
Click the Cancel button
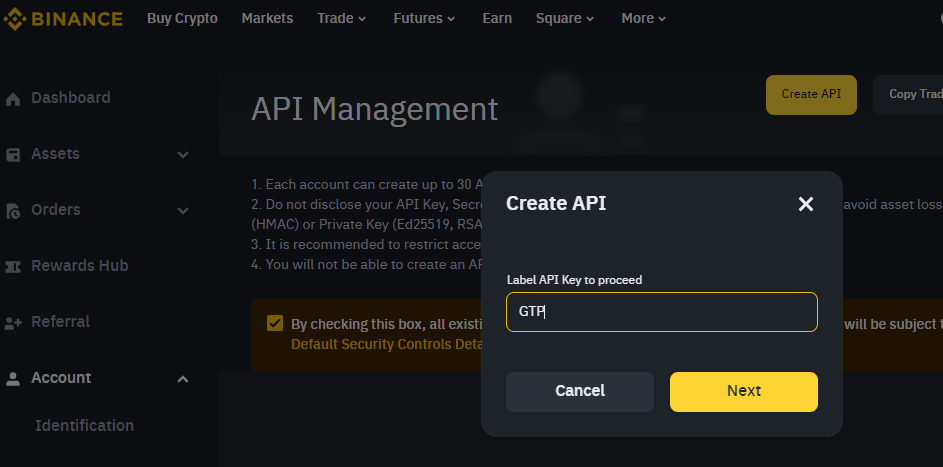pyautogui.click(x=580, y=392)
